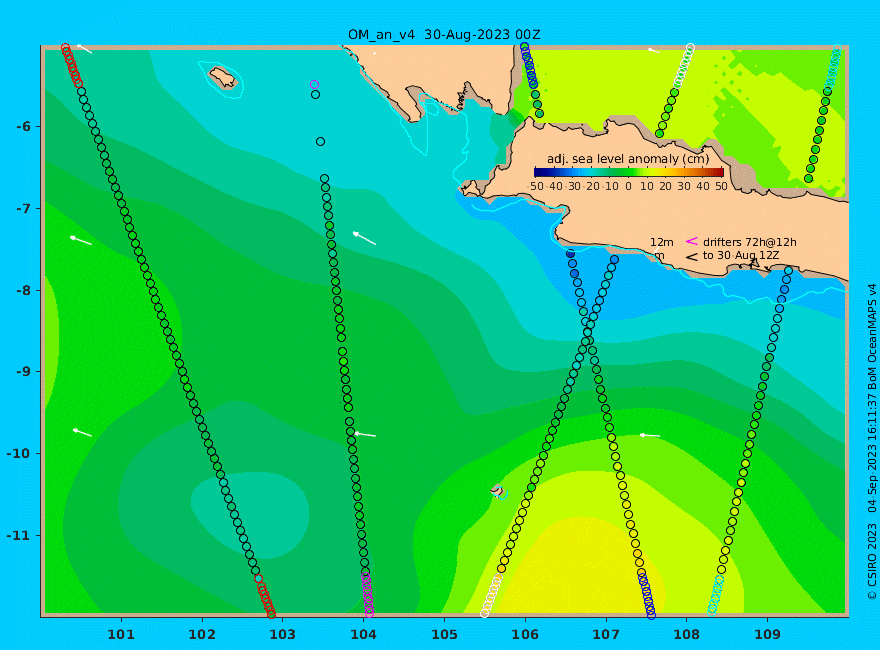Image resolution: width=880 pixels, height=650 pixels.
Task: Click the 101 longitude axis label
Action: click(x=121, y=635)
